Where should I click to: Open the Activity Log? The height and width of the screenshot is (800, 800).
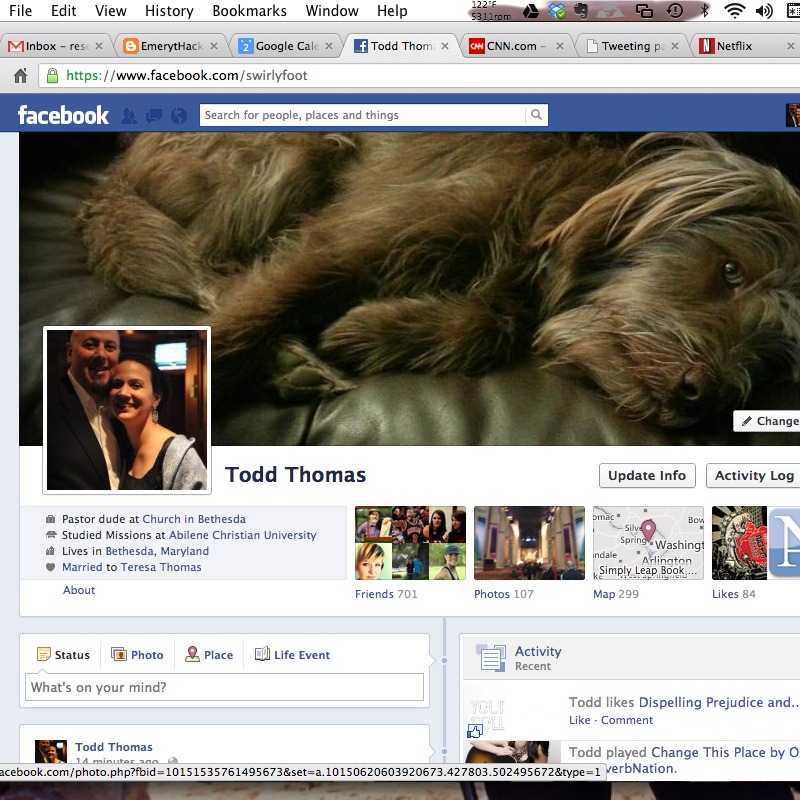coord(753,475)
